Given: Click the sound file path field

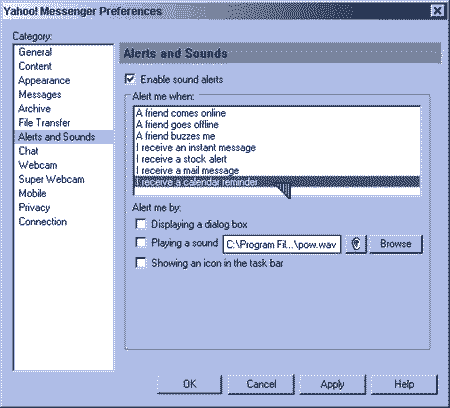Looking at the screenshot, I should pos(282,245).
